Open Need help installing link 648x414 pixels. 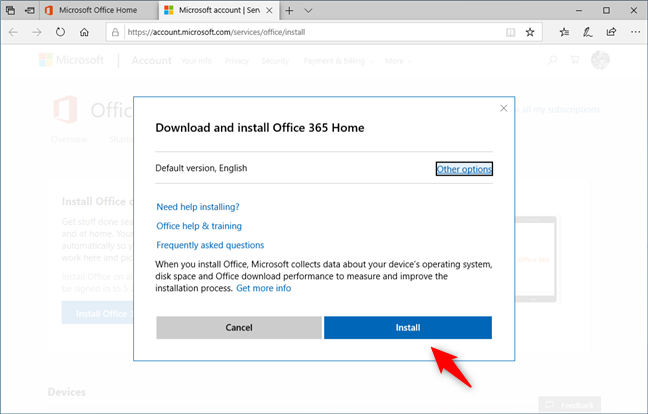coord(198,207)
